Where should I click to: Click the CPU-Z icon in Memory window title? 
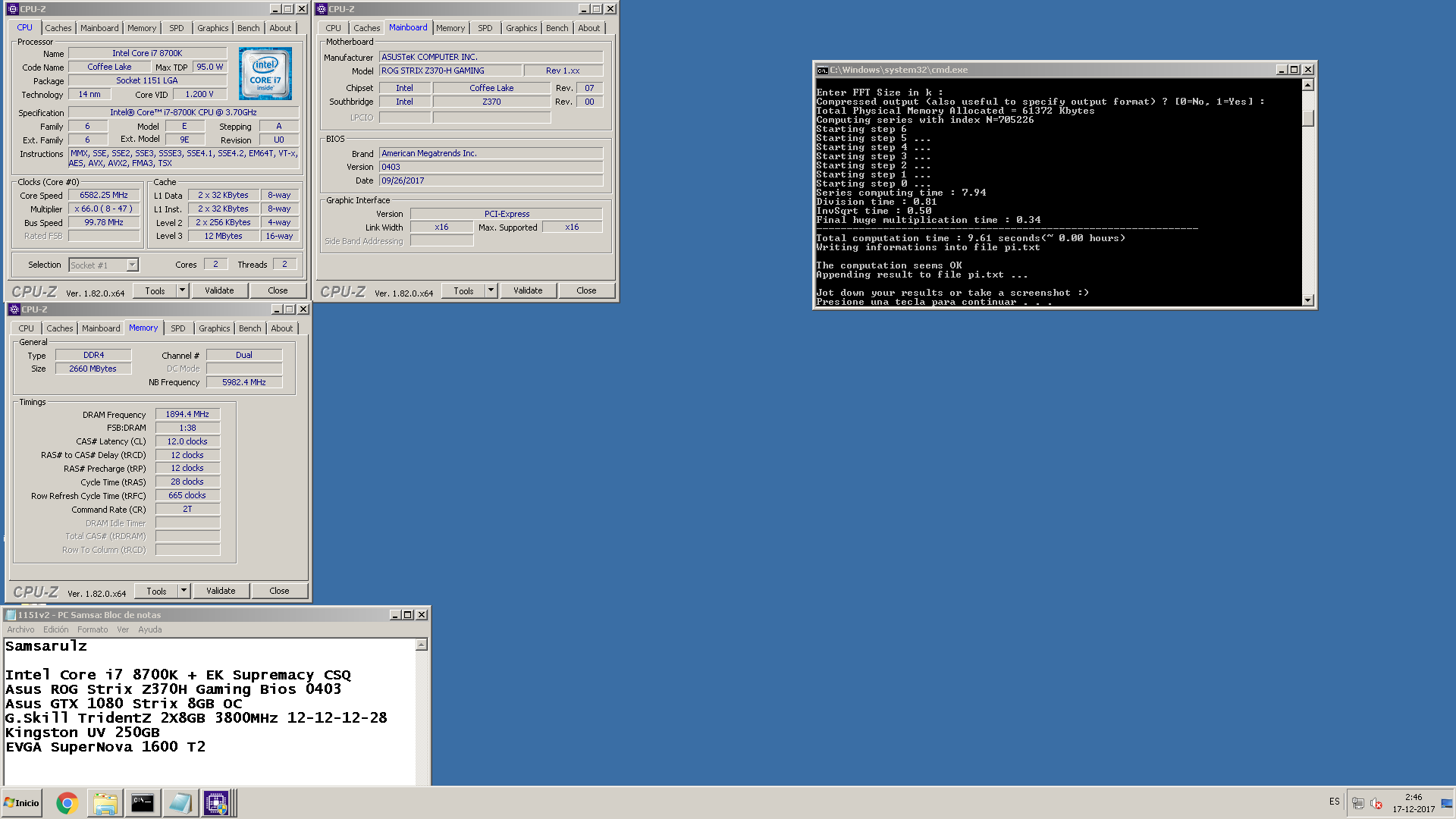pos(14,309)
